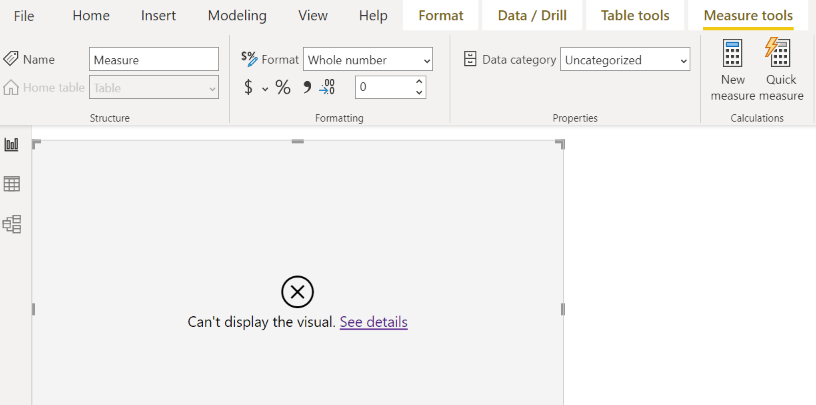The image size is (816, 405).
Task: Switch to the View tab
Action: [313, 16]
